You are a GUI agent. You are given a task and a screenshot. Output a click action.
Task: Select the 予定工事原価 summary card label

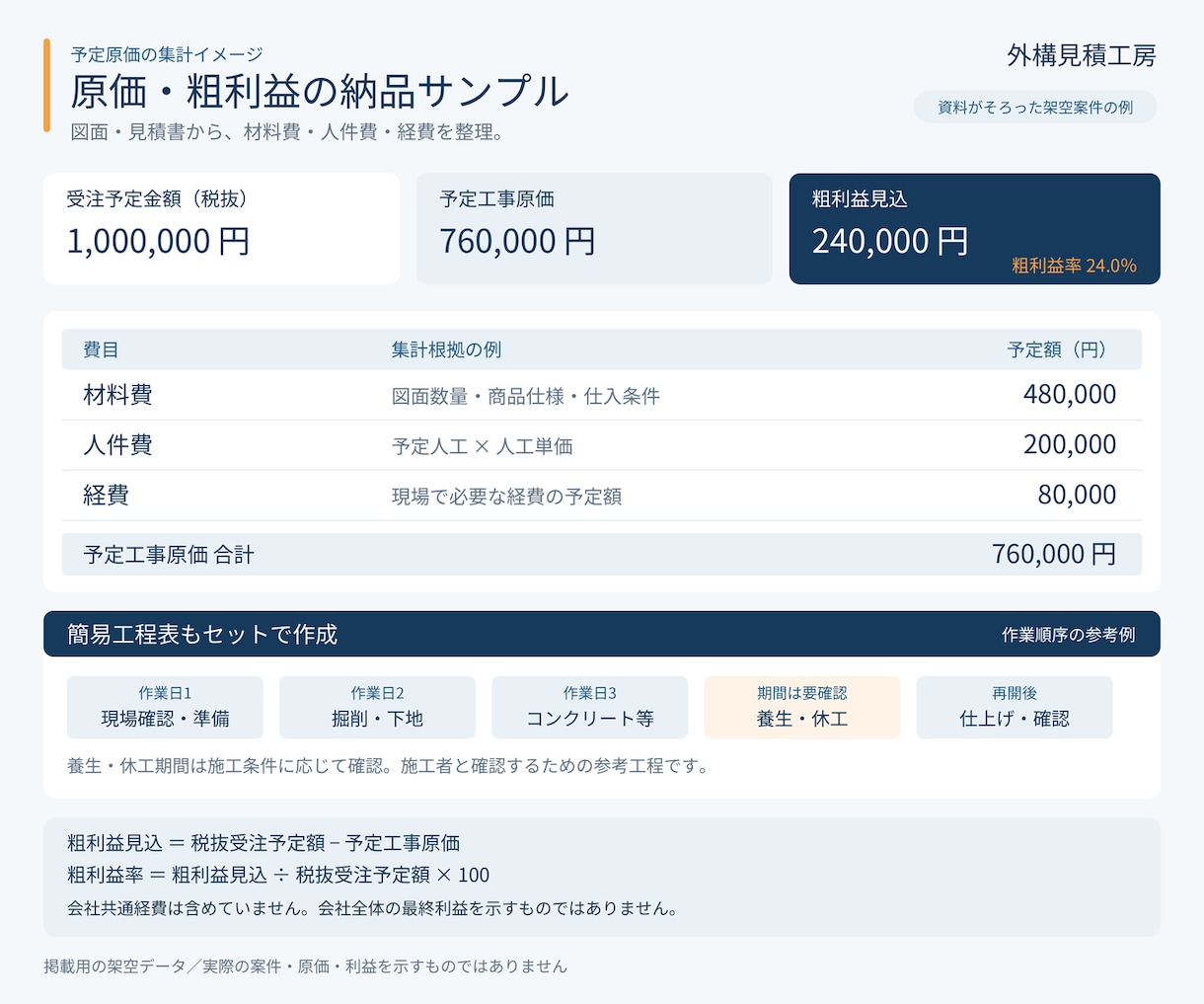pyautogui.click(x=496, y=198)
